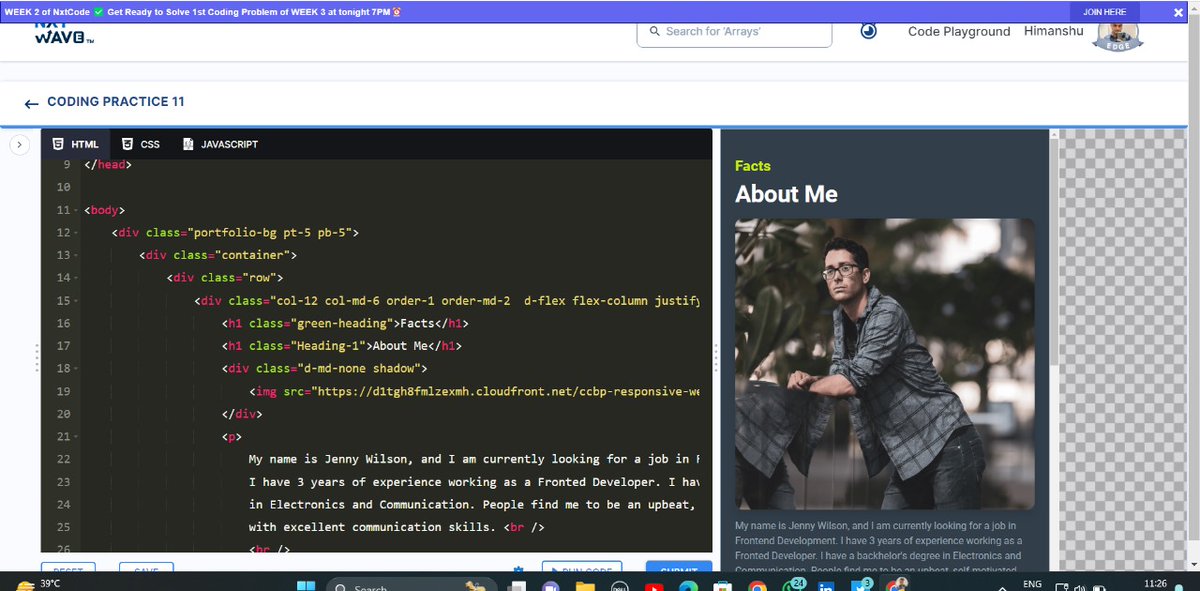Switch to the CSS tab
The image size is (1200, 591).
click(140, 143)
